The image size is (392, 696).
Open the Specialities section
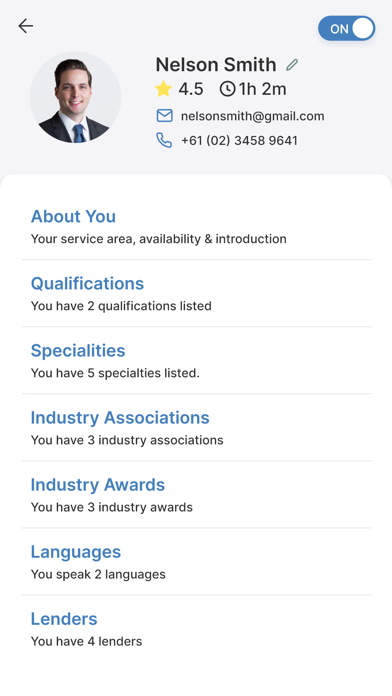coord(196,361)
